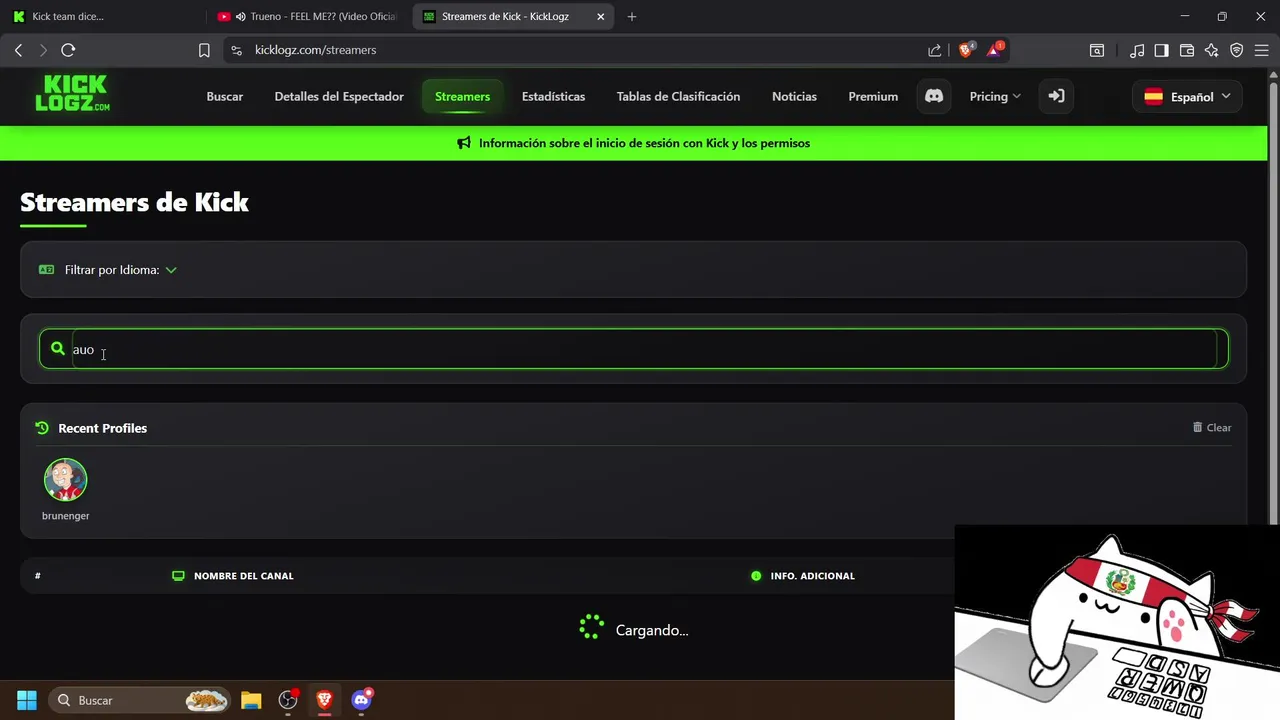
Task: Open Tablas de Clasificación
Action: tap(678, 96)
